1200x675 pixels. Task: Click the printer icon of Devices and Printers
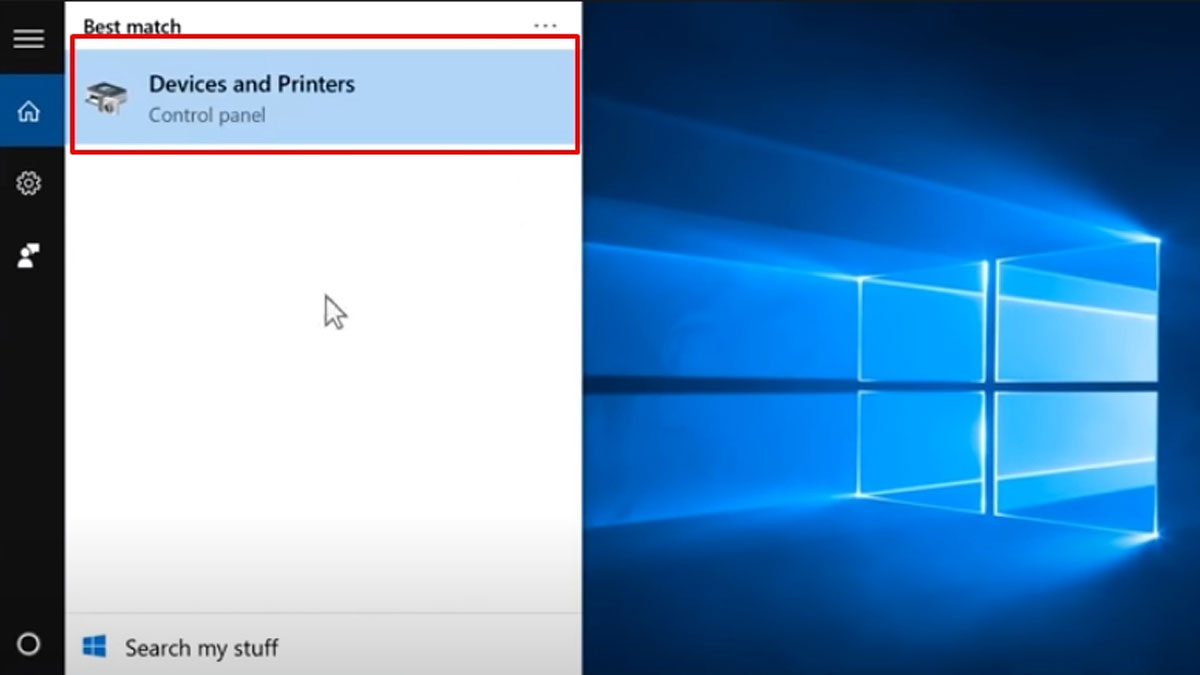pyautogui.click(x=106, y=98)
